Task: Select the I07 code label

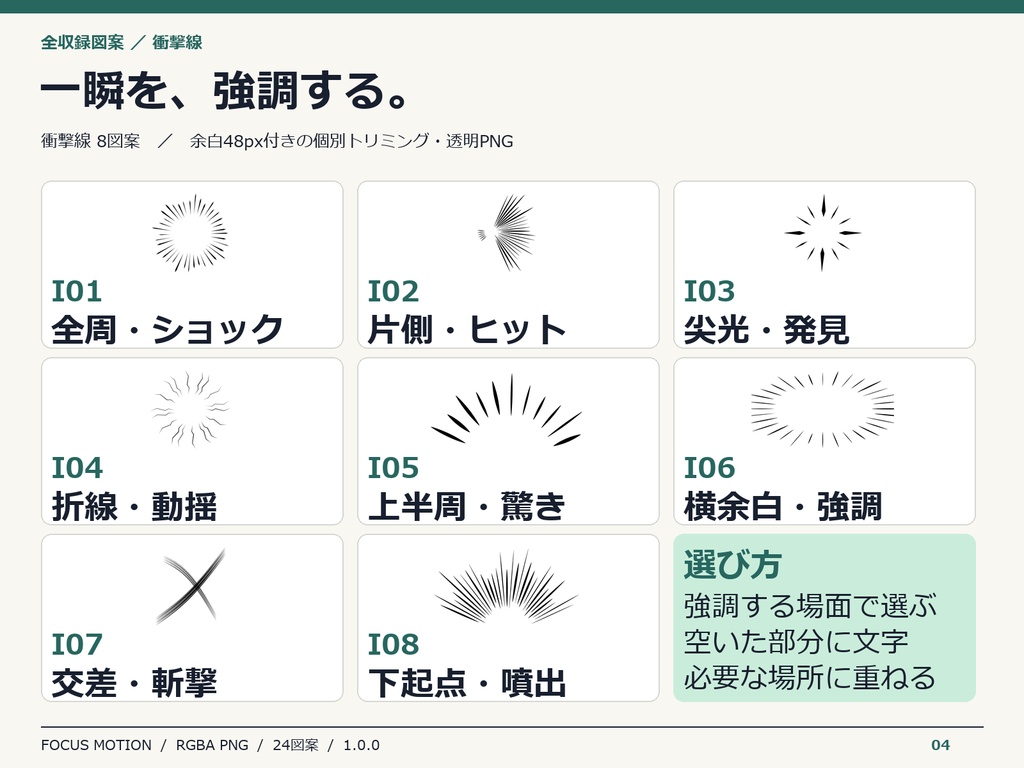Action: pyautogui.click(x=77, y=645)
